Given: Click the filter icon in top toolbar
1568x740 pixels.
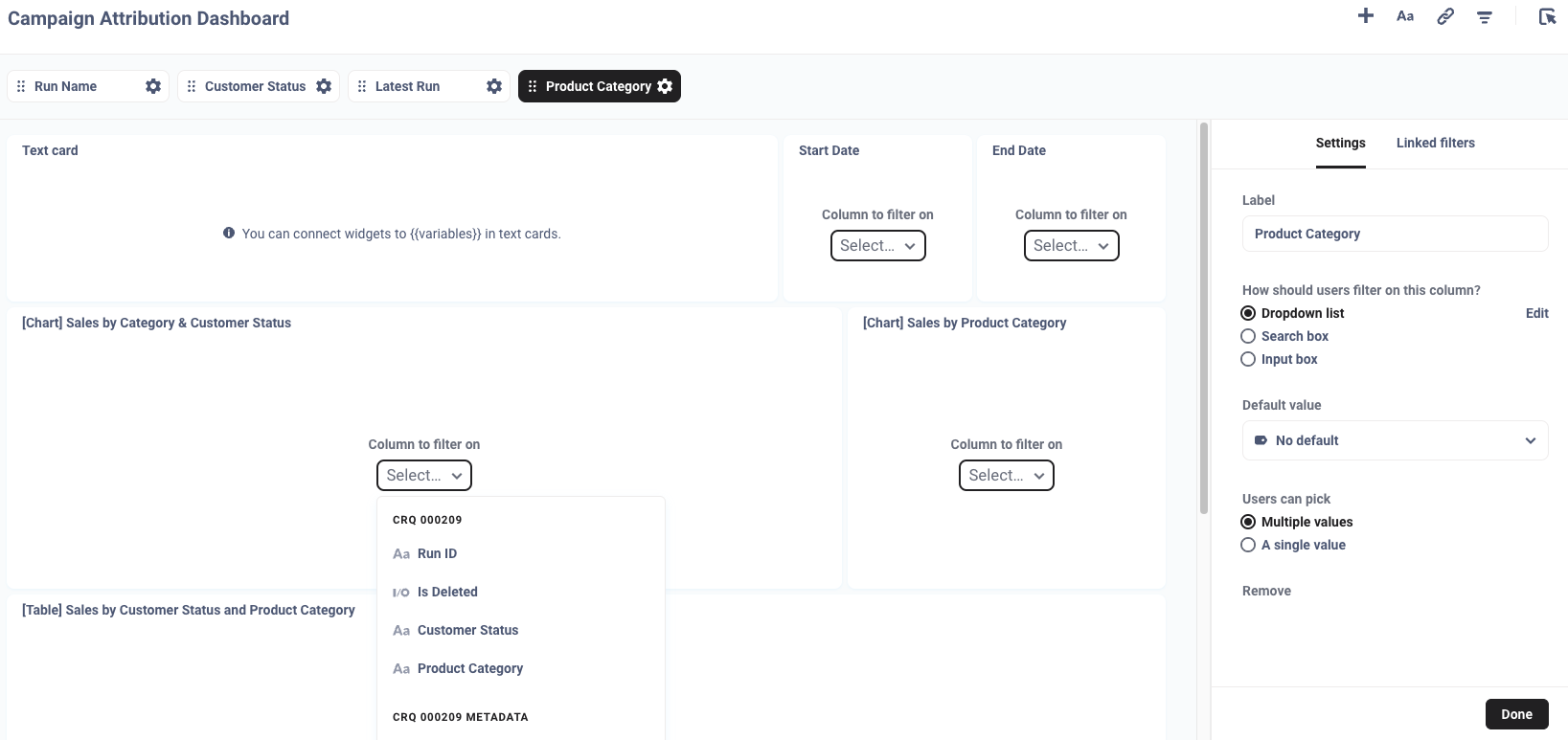Looking at the screenshot, I should (1484, 17).
